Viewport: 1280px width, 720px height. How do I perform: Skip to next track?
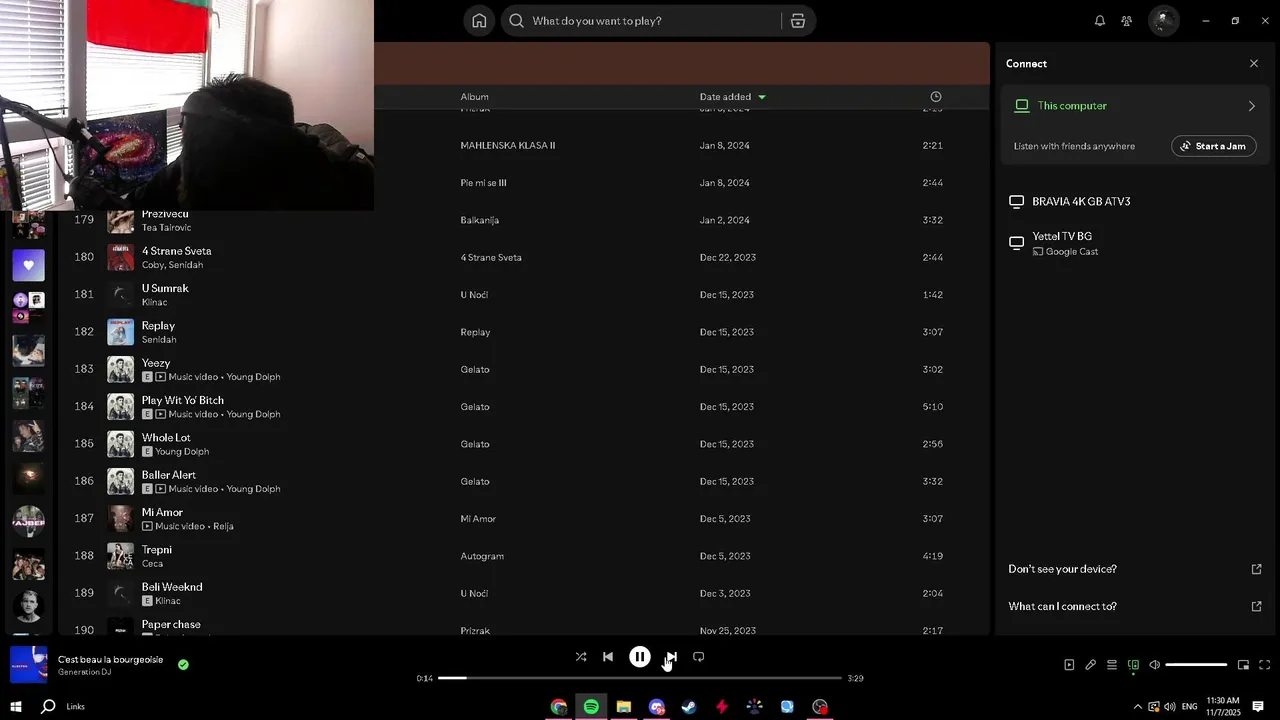(671, 657)
